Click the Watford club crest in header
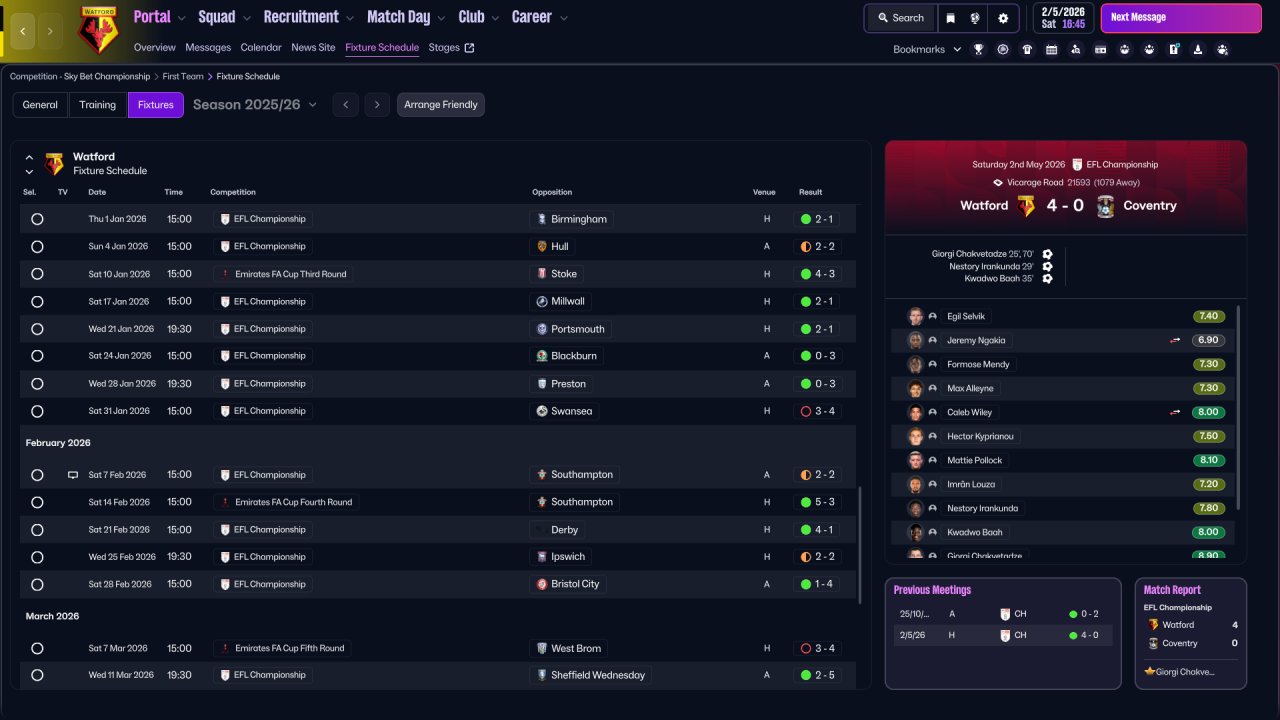 tap(98, 30)
